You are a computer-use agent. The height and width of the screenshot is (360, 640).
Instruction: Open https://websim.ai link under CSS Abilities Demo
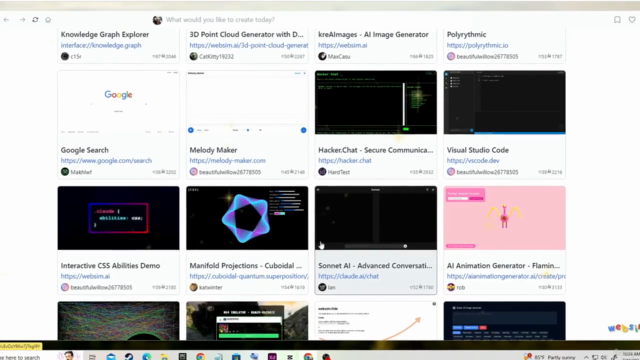coord(85,276)
